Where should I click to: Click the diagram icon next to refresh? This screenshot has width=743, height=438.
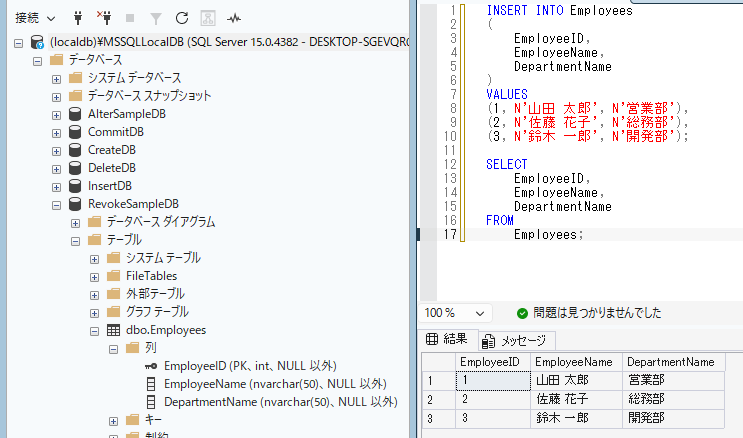click(x=208, y=18)
